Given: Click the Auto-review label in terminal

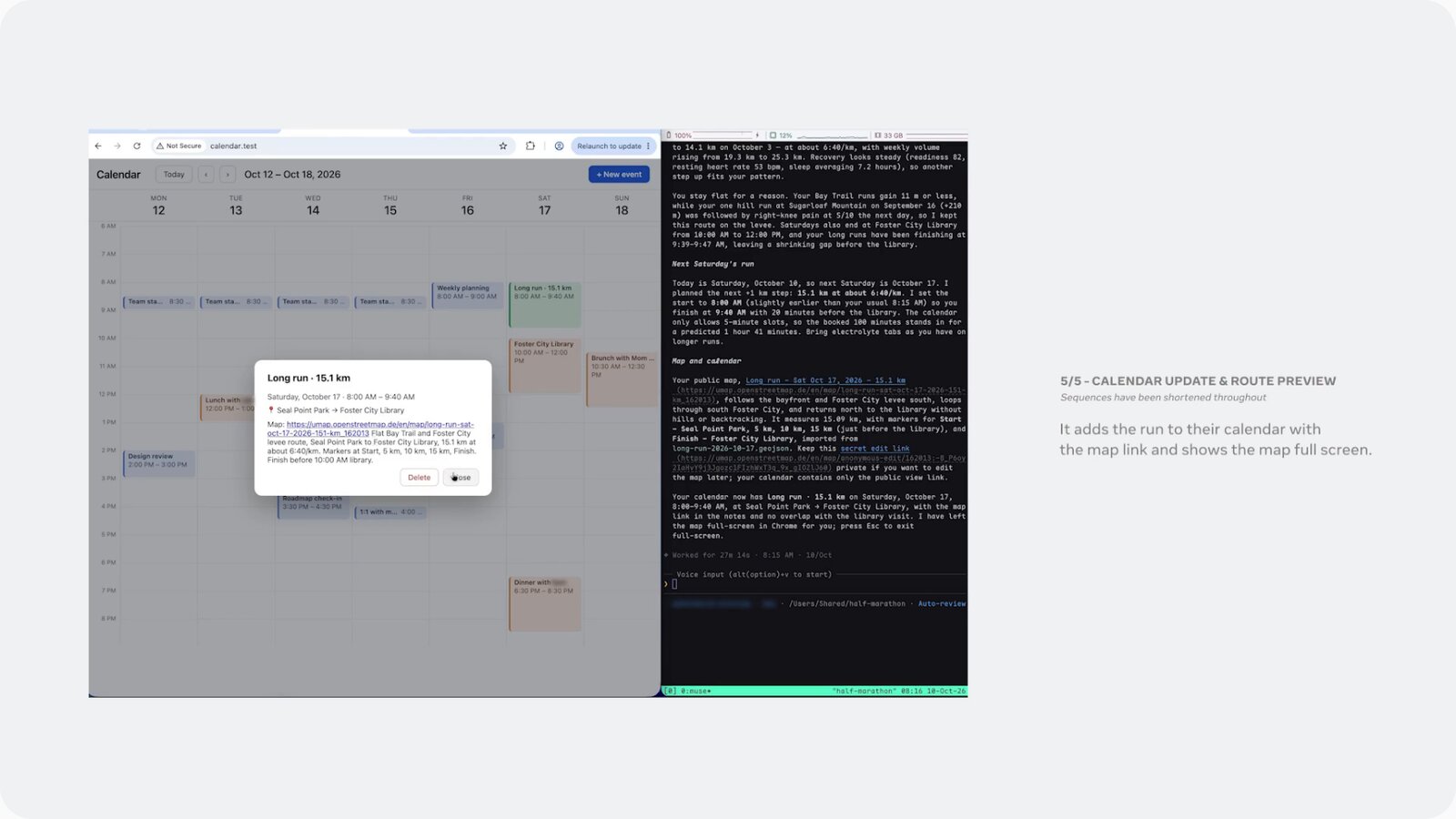Looking at the screenshot, I should click(x=942, y=603).
